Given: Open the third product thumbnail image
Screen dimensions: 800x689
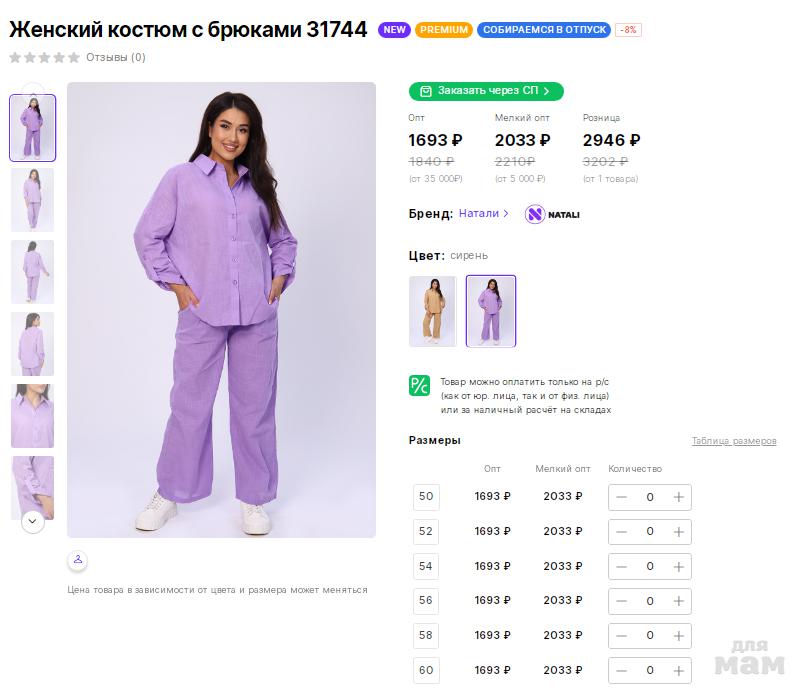Looking at the screenshot, I should 33,271.
